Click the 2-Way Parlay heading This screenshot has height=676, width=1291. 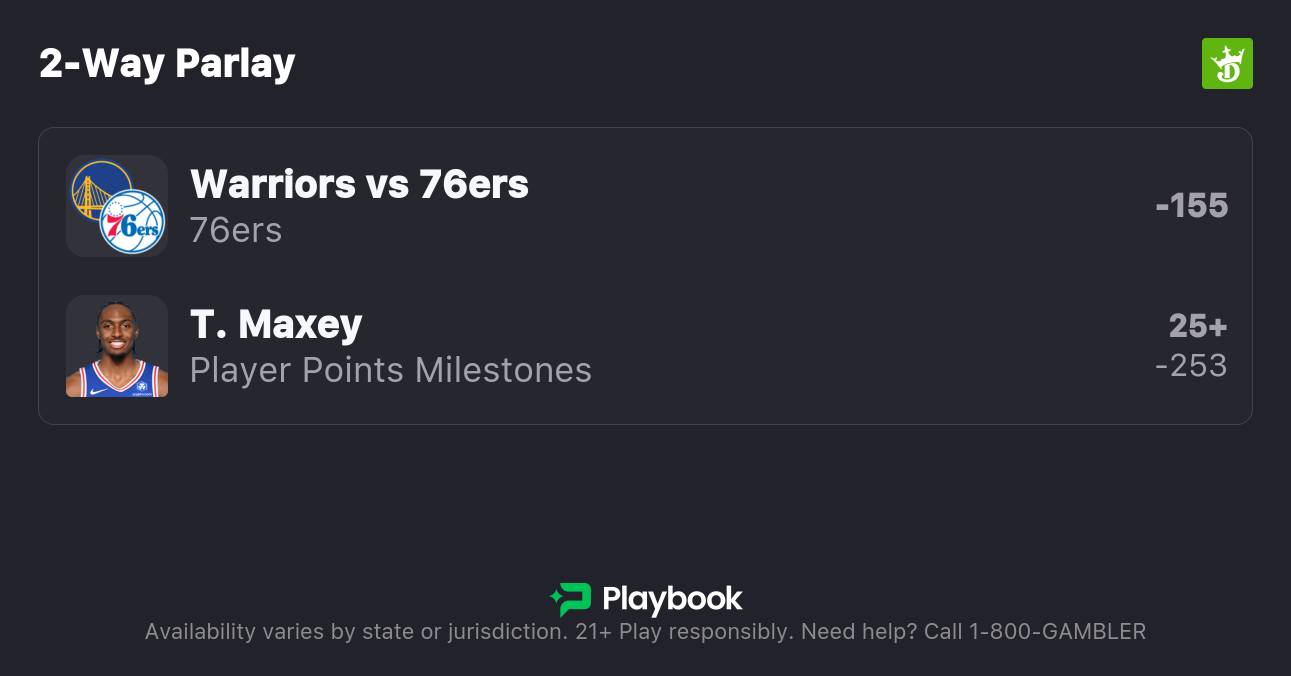coord(167,64)
